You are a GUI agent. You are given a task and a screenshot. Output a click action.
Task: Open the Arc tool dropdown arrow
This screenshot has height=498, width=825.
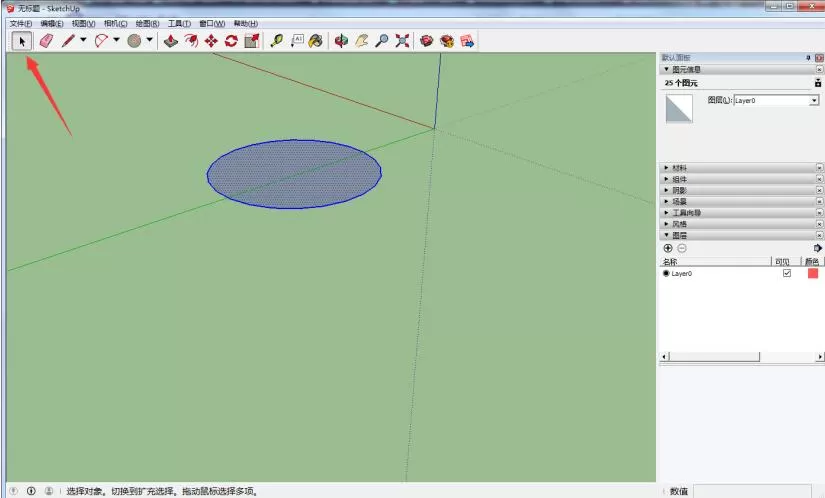tap(116, 40)
